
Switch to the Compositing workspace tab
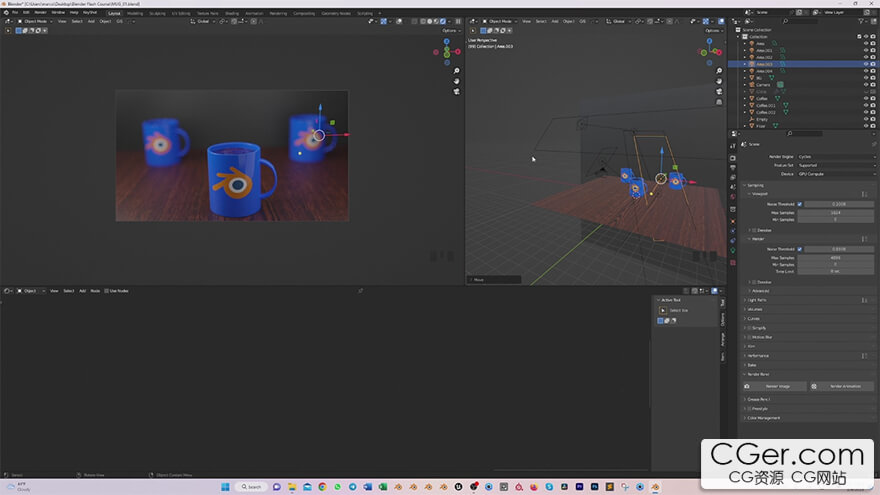[304, 13]
